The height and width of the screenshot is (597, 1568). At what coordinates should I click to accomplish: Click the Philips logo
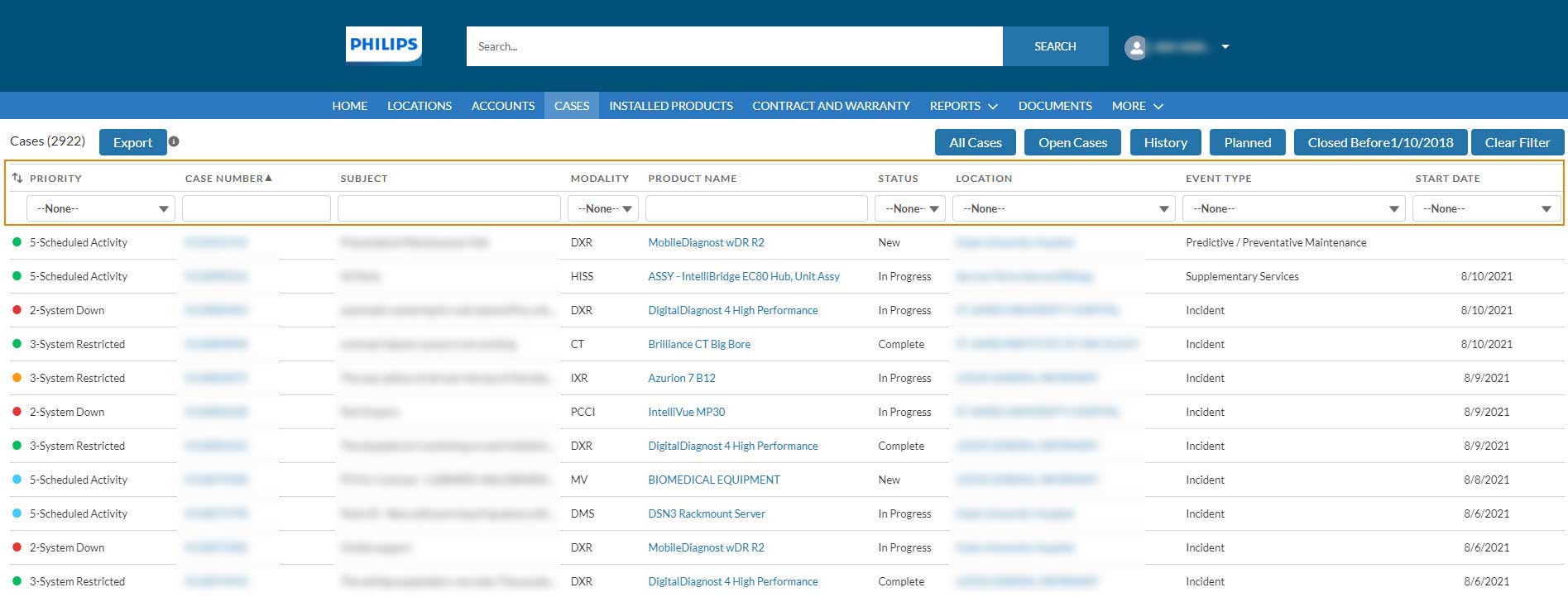383,45
